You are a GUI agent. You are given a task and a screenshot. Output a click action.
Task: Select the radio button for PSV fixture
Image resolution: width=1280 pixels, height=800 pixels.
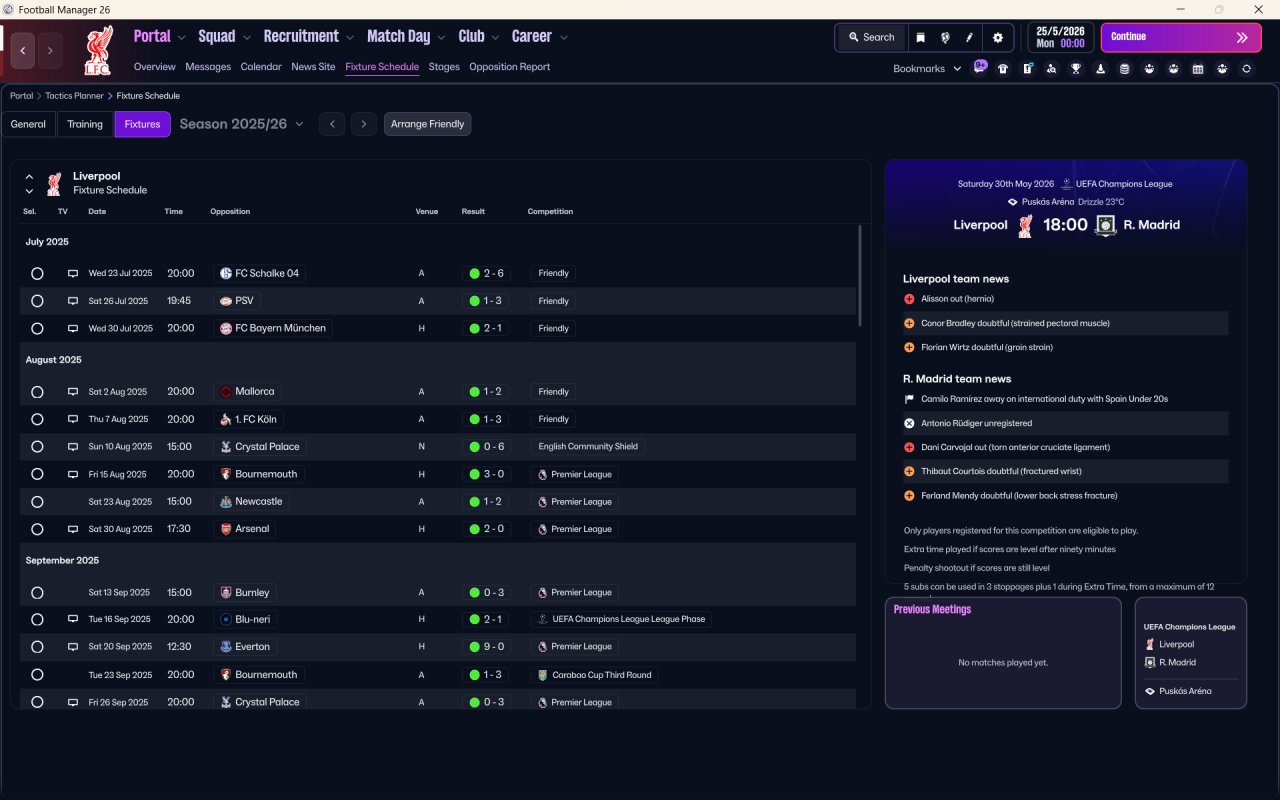[37, 301]
